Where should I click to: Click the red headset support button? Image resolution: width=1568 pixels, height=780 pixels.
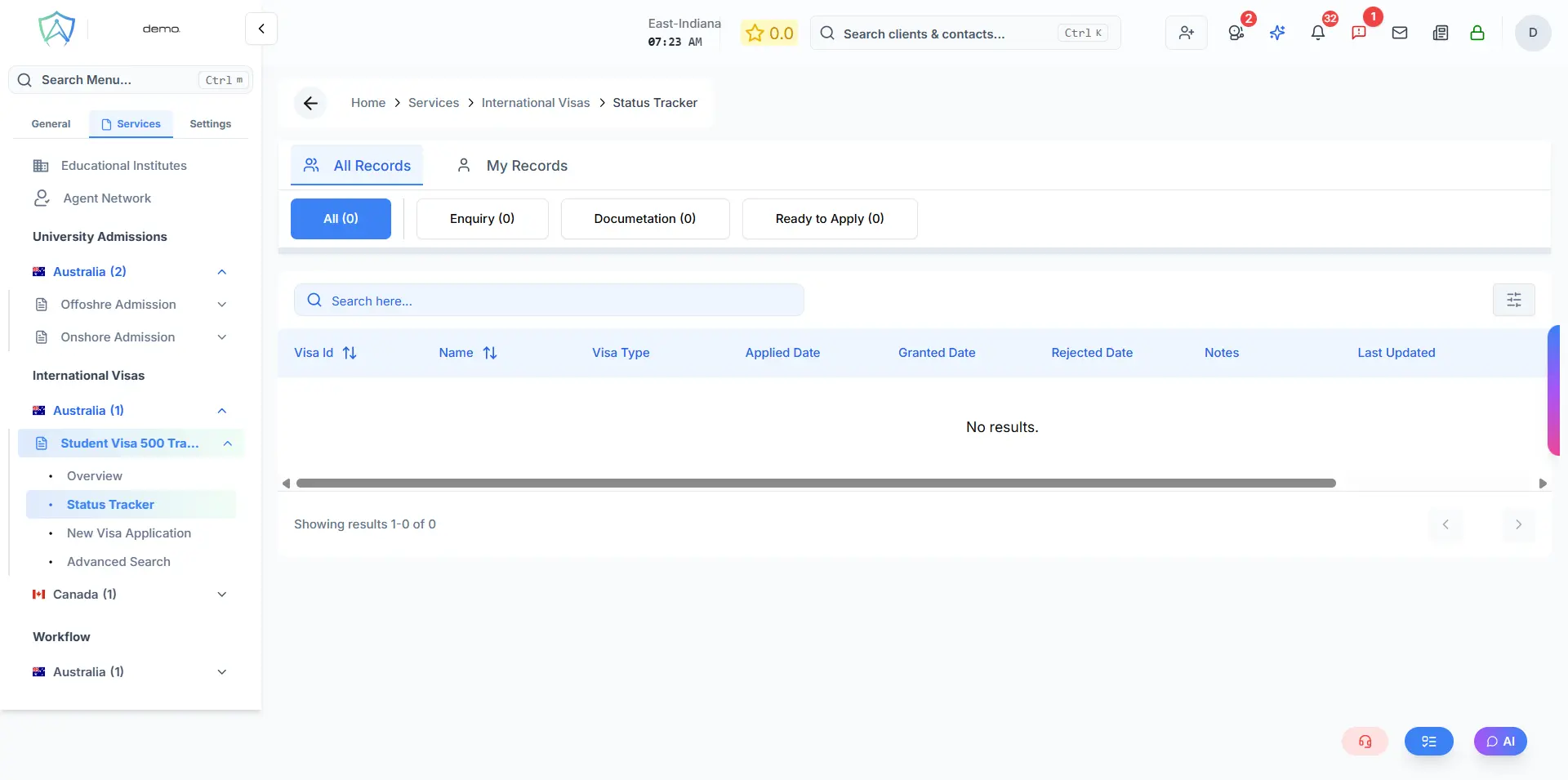1365,742
